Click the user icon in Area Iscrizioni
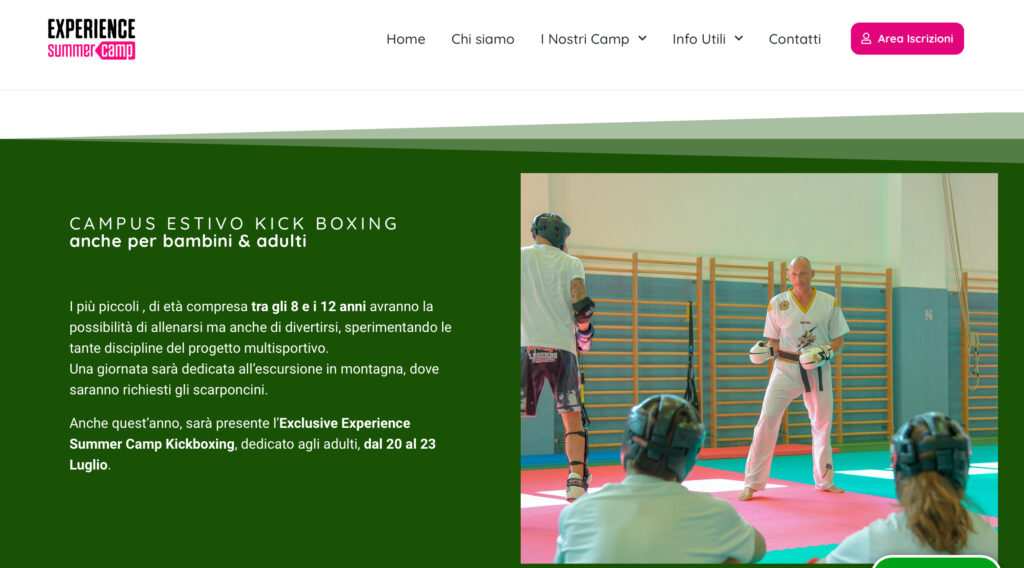 coord(866,39)
